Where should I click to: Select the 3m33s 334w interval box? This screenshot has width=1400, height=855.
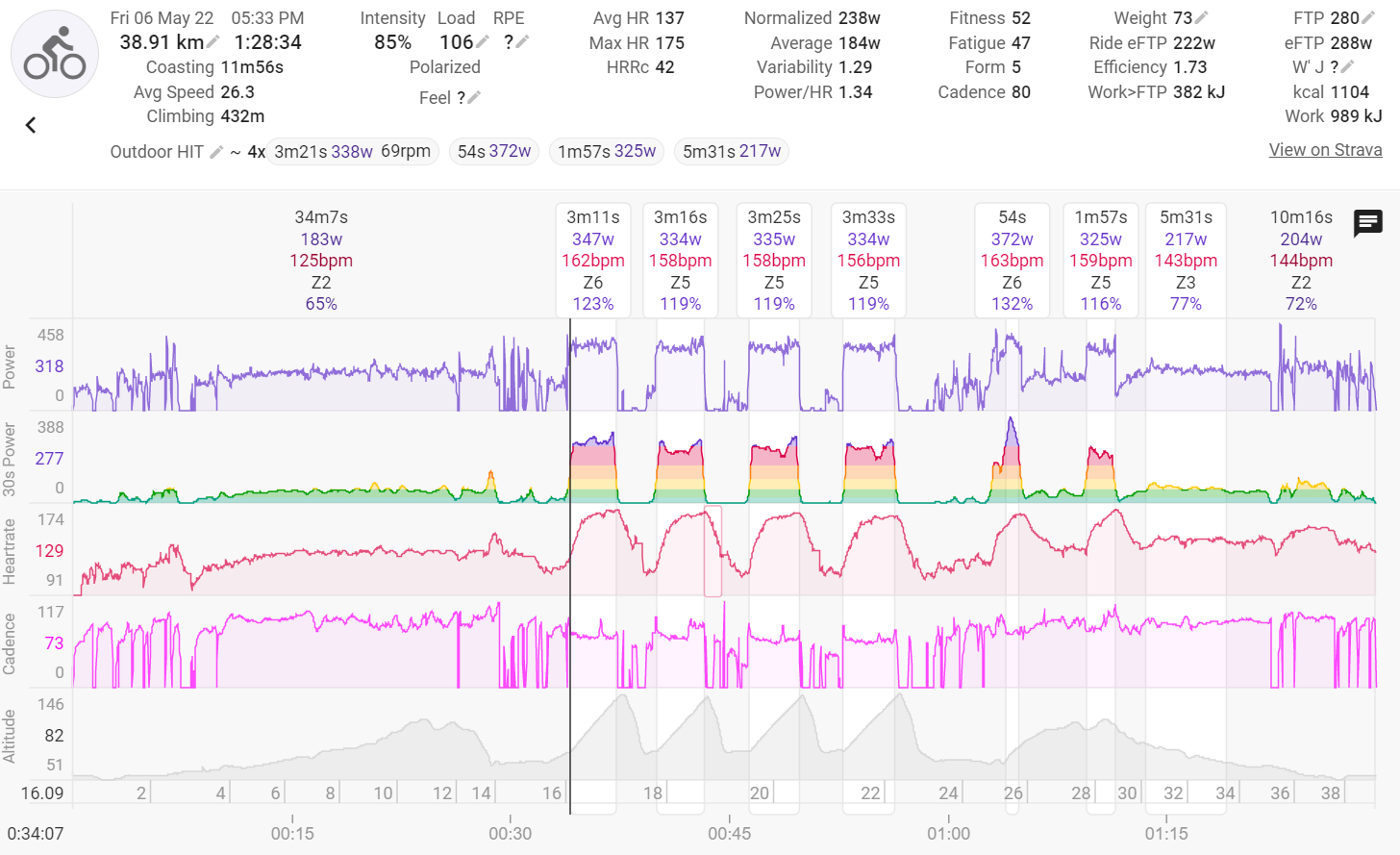coord(868,260)
